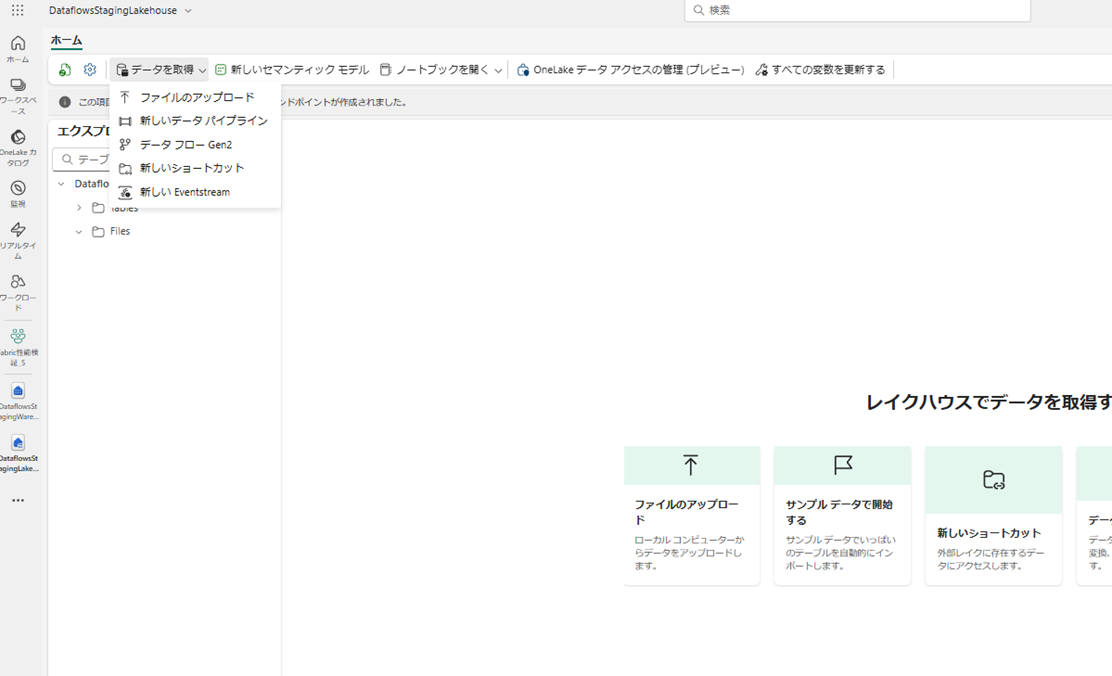Viewport: 1112px width, 676px height.
Task: Select データ フロー Gen2 menu item
Action: 196,145
